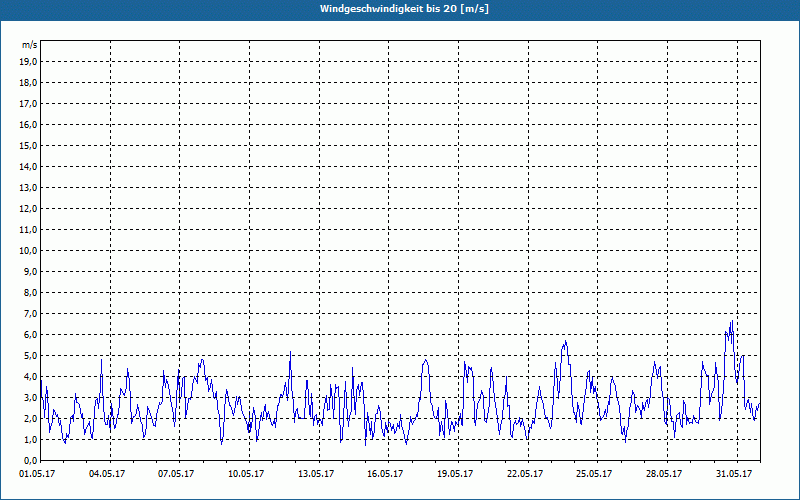Click the 10,0 y-axis value
800x500 pixels.
point(28,251)
